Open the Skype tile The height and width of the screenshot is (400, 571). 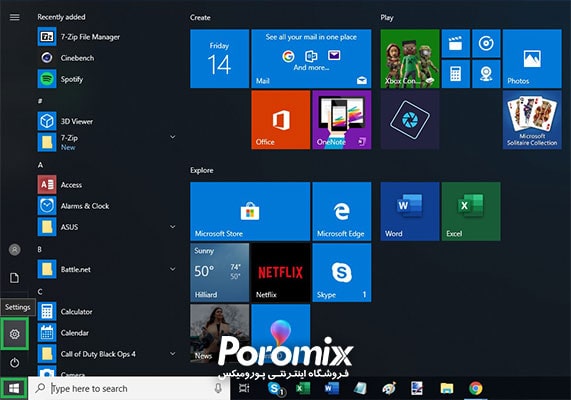point(342,272)
